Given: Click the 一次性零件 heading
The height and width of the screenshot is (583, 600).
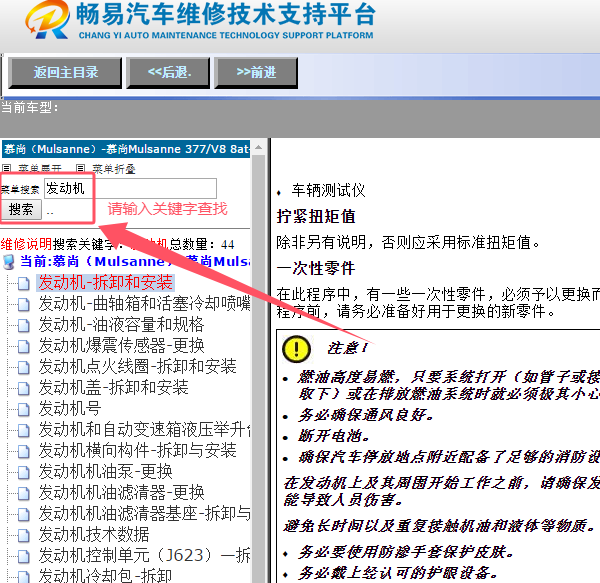Looking at the screenshot, I should (x=316, y=268).
